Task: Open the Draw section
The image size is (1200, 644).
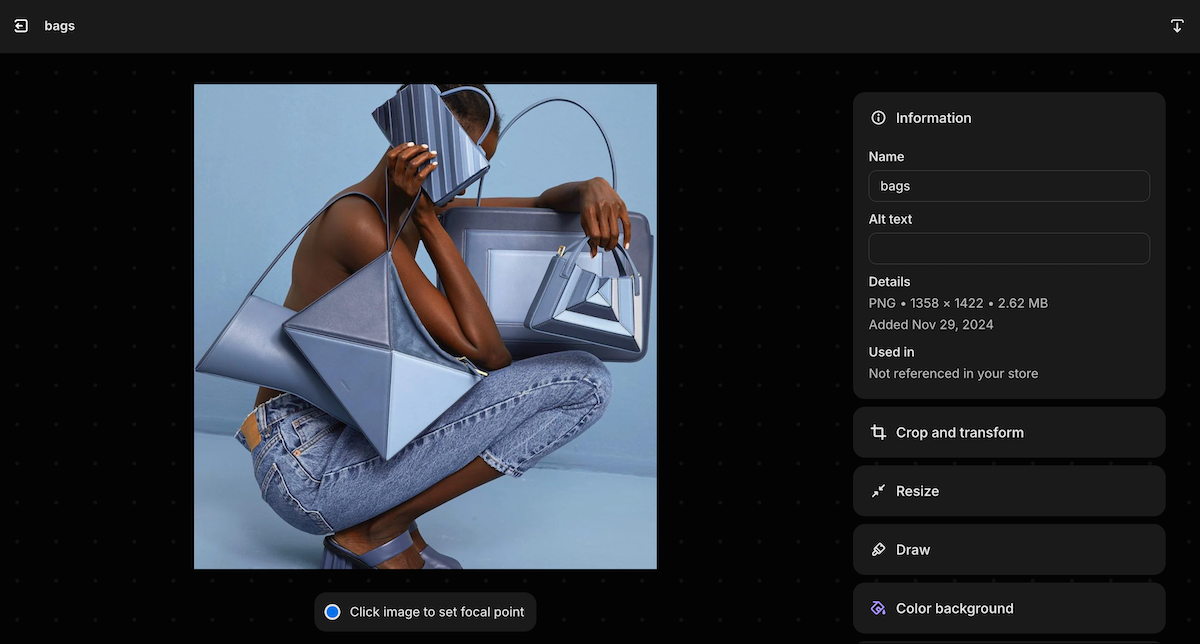Action: click(1008, 550)
